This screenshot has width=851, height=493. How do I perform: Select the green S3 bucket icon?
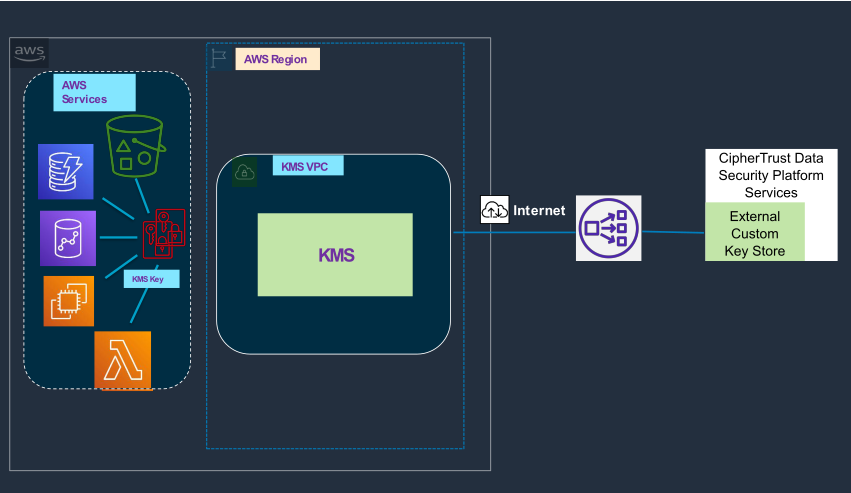click(134, 146)
